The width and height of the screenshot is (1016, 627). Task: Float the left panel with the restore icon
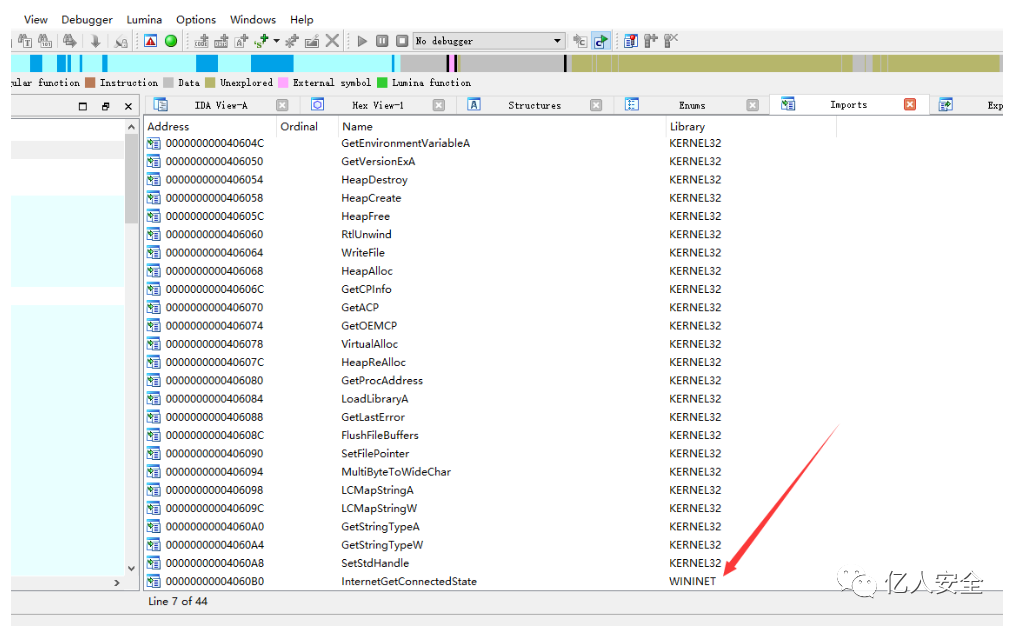[106, 106]
